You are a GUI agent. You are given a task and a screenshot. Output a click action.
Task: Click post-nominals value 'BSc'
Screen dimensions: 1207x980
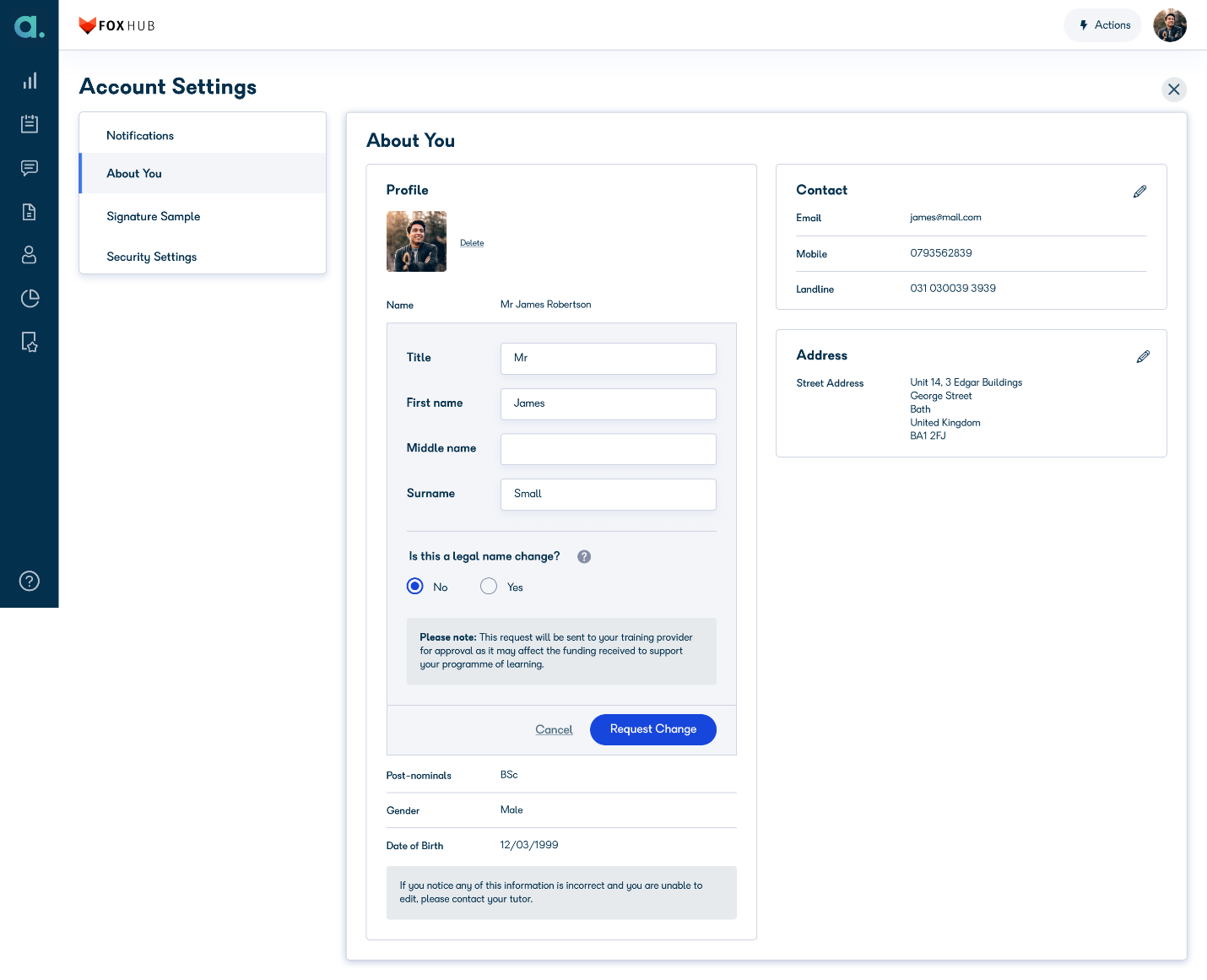click(x=509, y=775)
